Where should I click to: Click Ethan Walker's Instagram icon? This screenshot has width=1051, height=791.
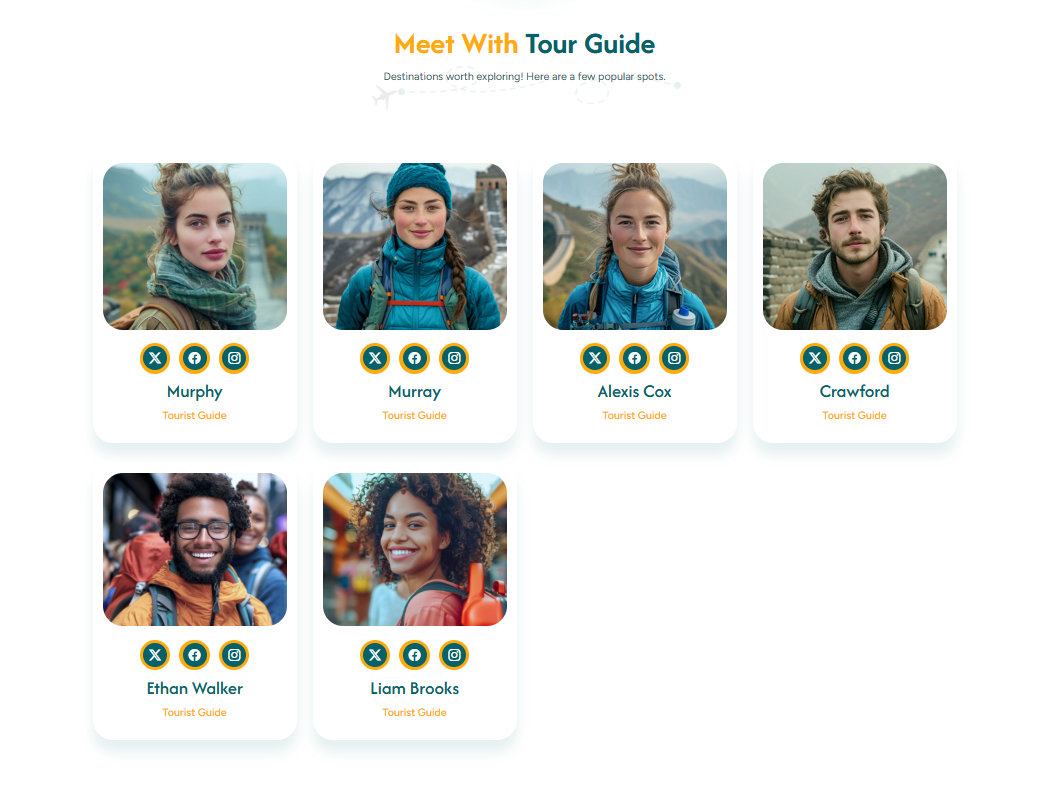[x=234, y=655]
